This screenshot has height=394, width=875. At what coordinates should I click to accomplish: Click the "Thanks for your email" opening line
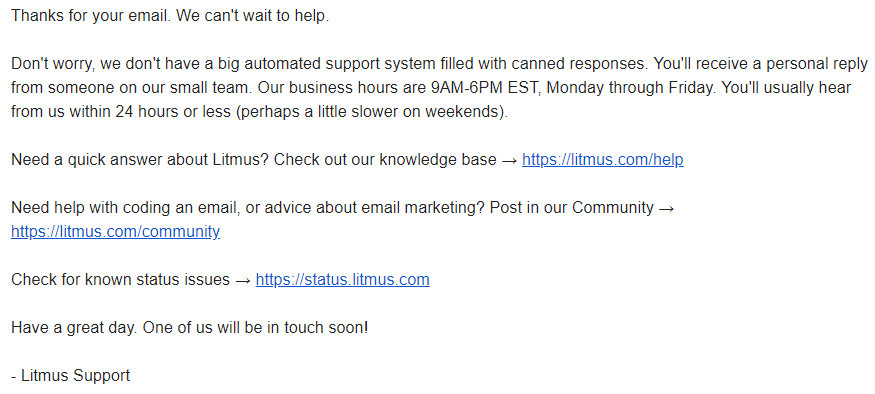click(91, 16)
